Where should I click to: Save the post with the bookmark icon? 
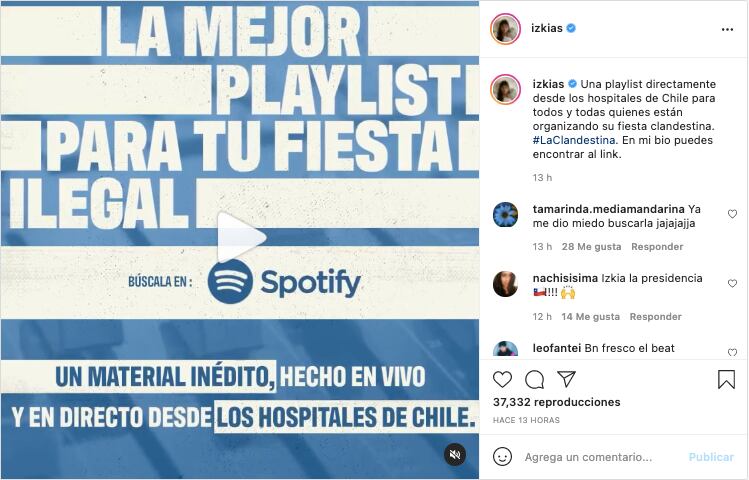click(x=726, y=380)
